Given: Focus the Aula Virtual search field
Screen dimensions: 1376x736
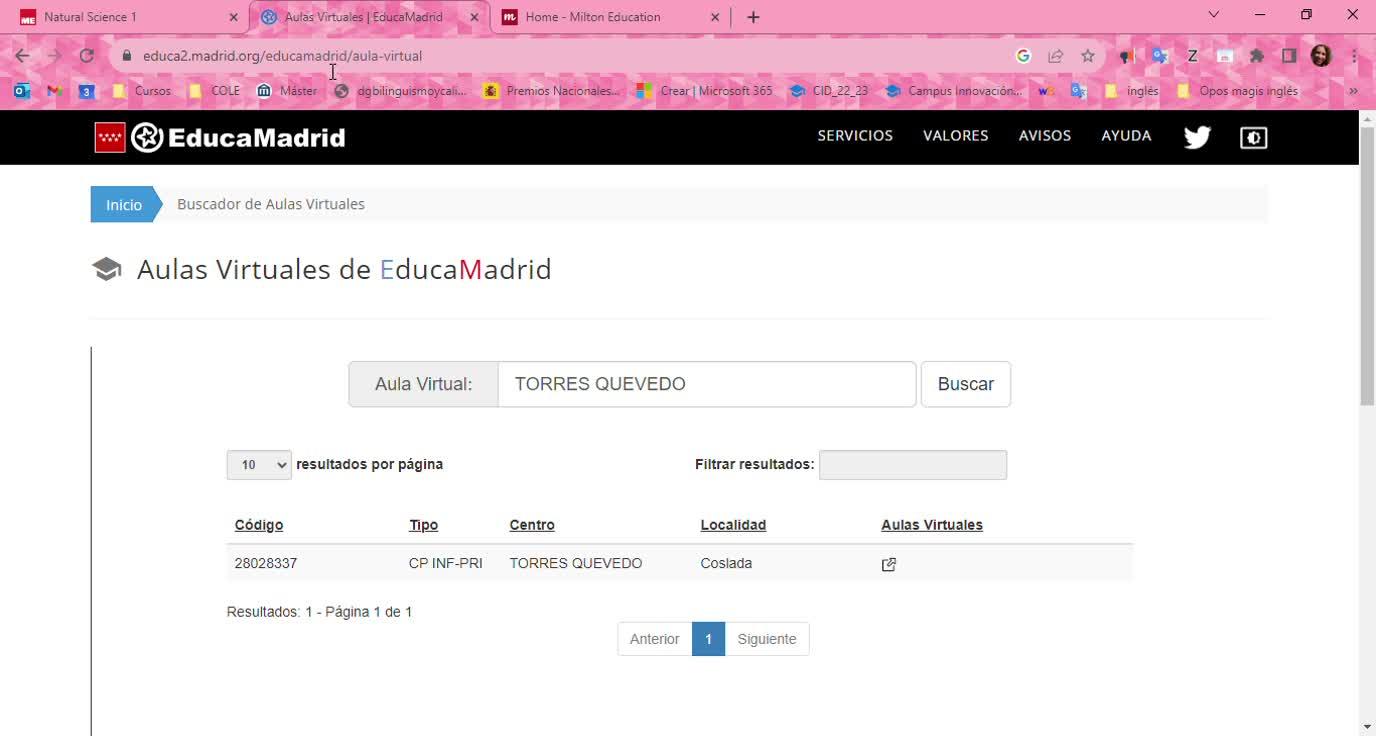Looking at the screenshot, I should click(707, 384).
